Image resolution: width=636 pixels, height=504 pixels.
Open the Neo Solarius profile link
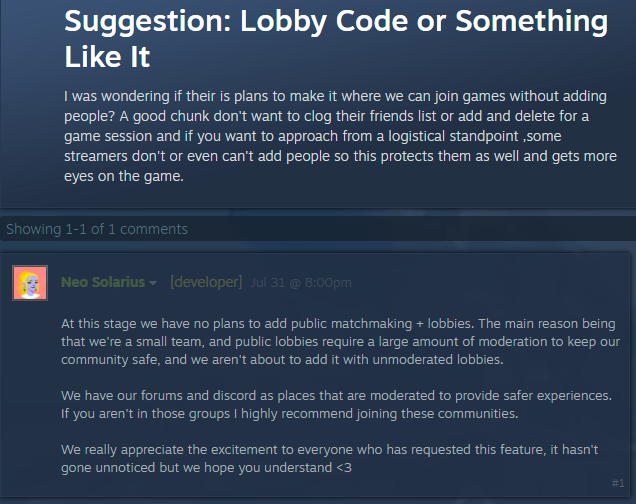point(103,282)
